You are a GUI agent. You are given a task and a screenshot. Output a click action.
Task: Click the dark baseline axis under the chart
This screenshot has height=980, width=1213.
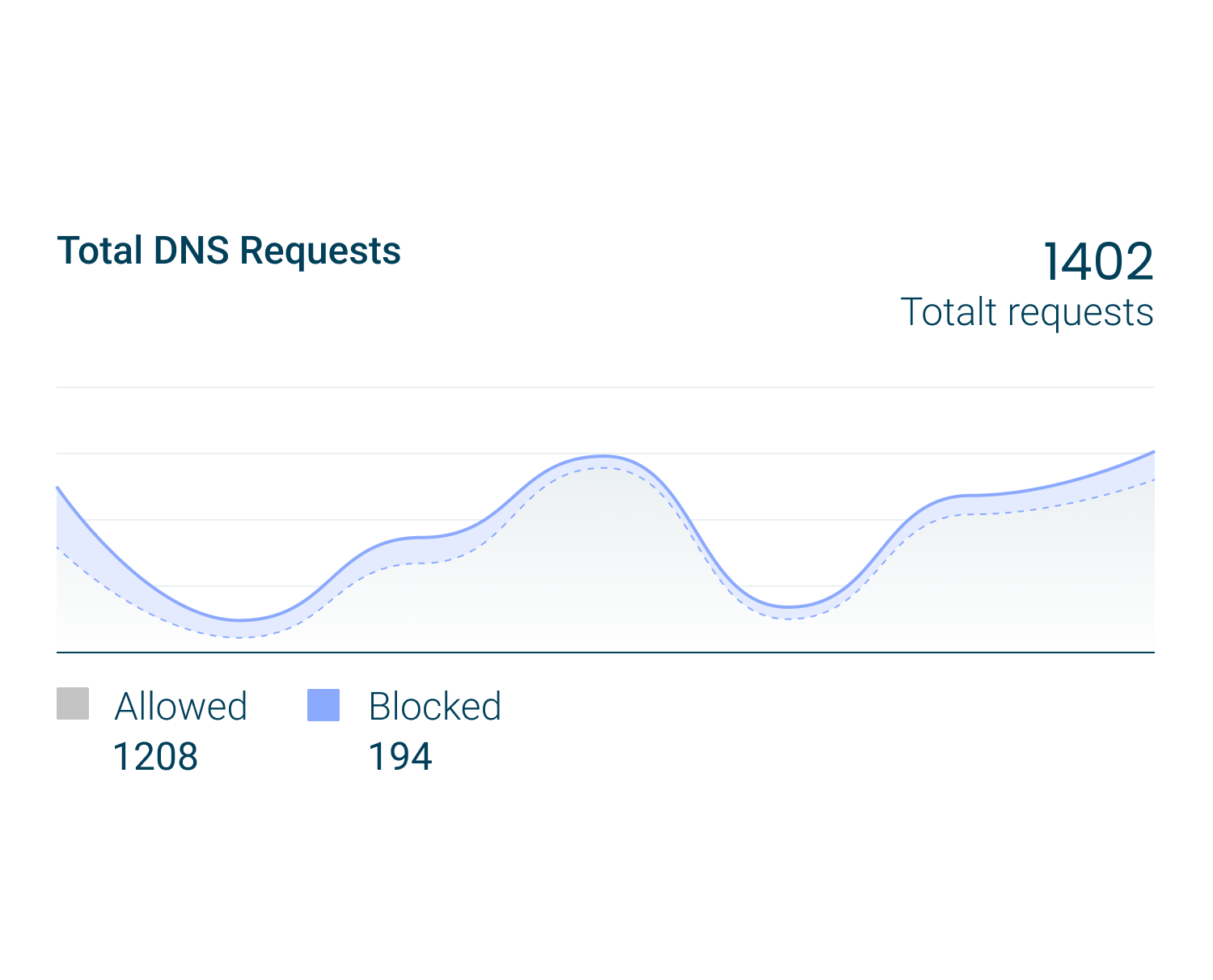point(605,652)
